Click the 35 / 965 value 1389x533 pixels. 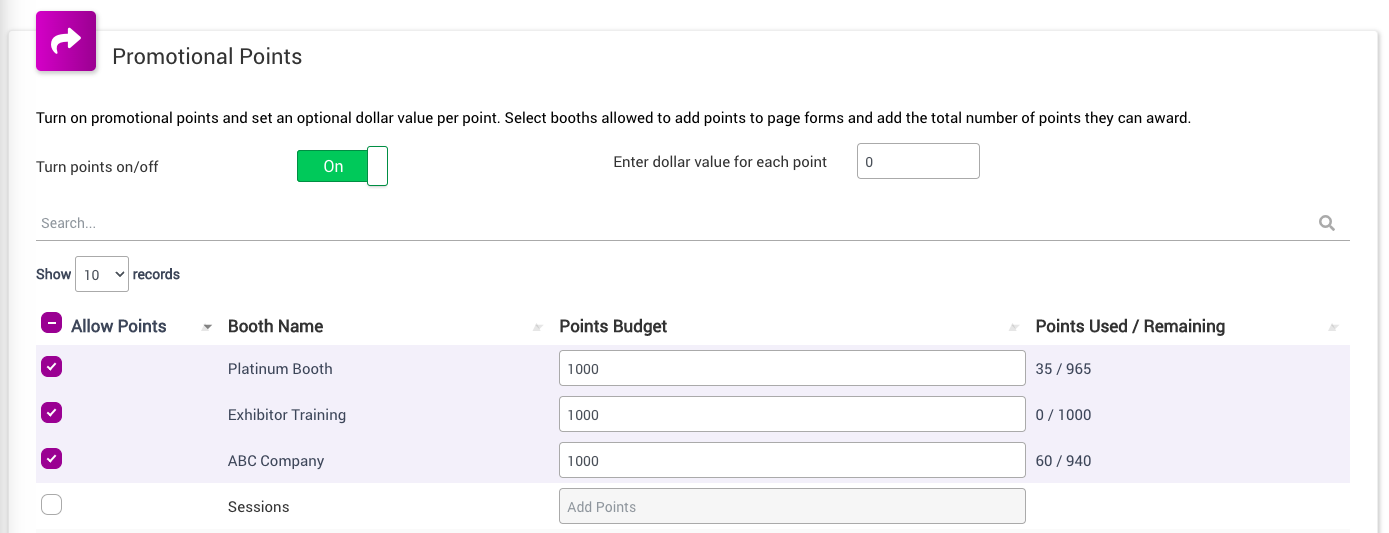pyautogui.click(x=1063, y=368)
